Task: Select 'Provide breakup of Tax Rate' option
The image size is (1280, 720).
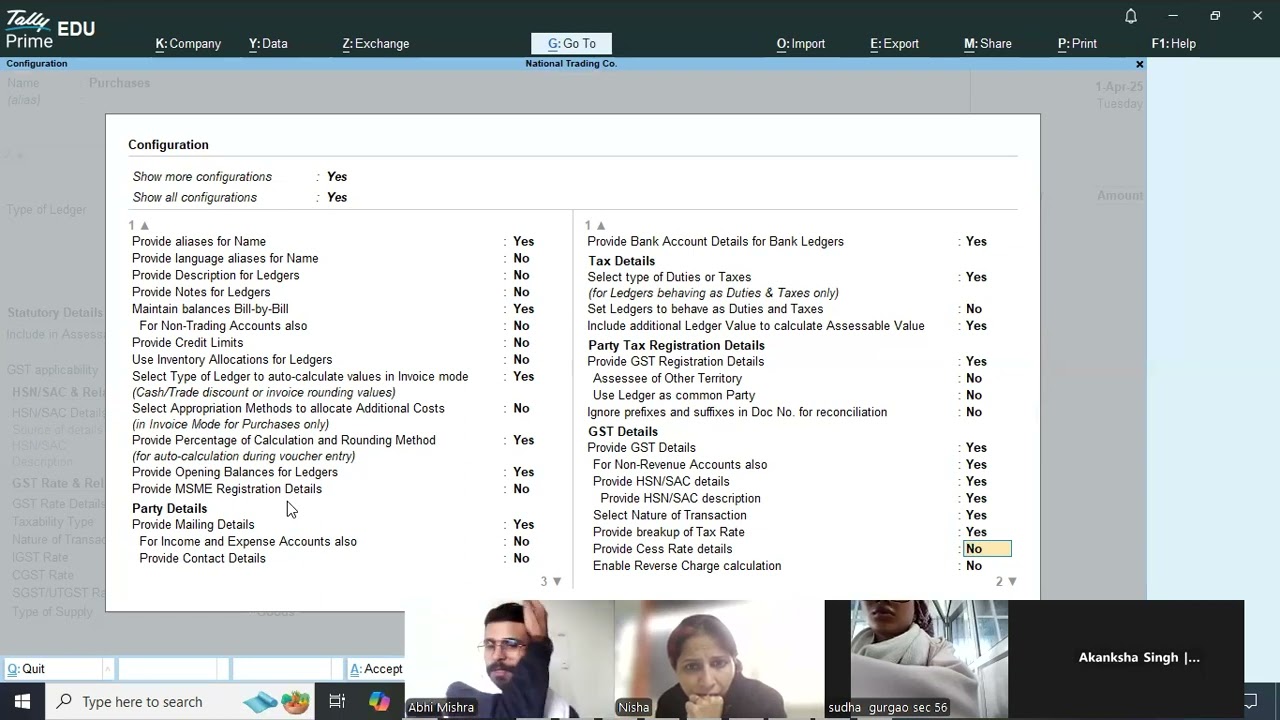Action: [x=668, y=533]
